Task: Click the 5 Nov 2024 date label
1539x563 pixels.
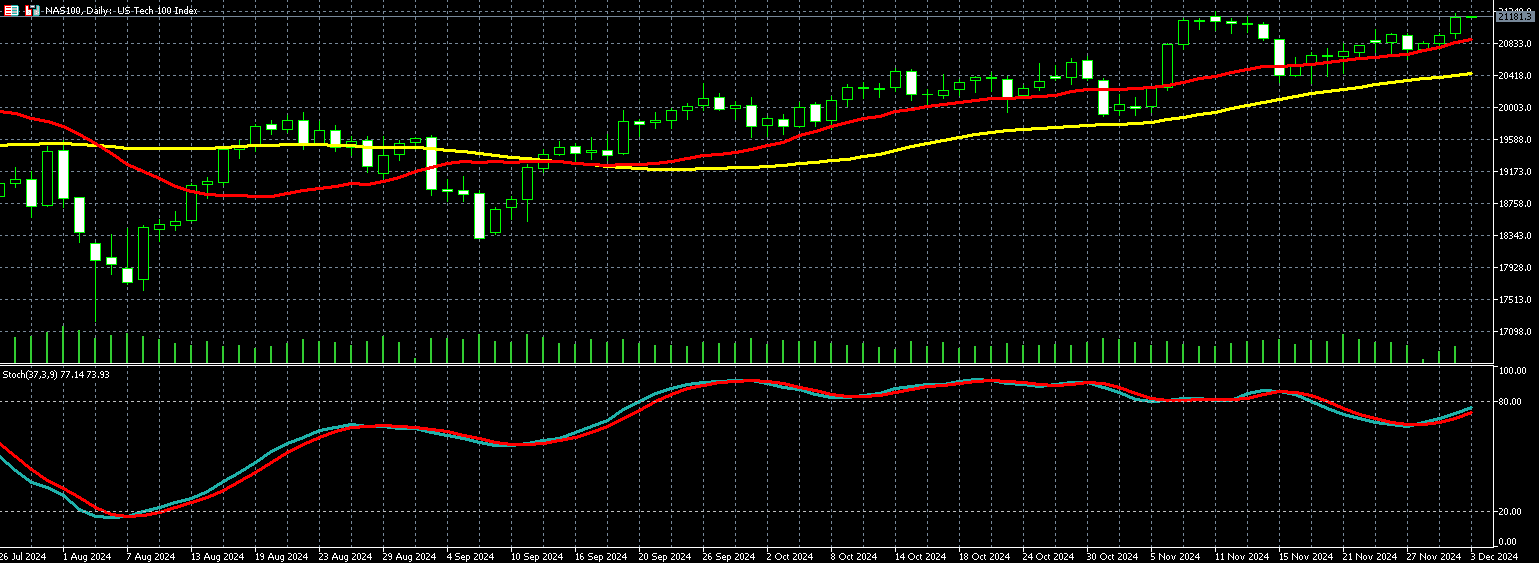Action: [1175, 556]
